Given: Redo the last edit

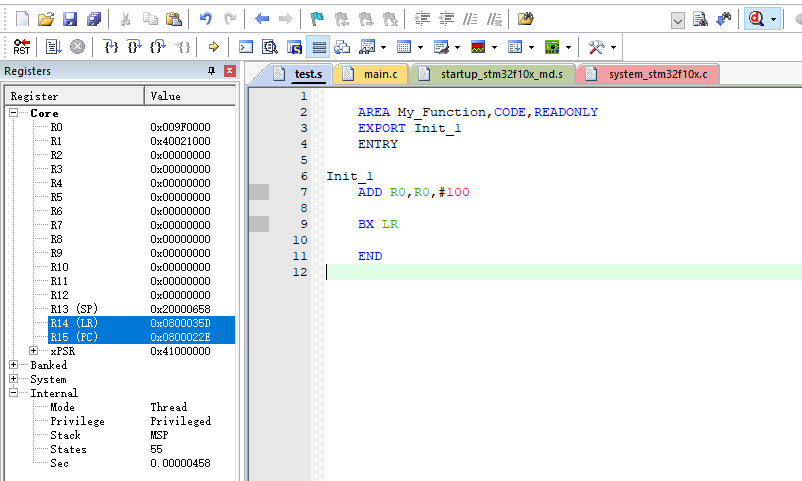Looking at the screenshot, I should 230,19.
